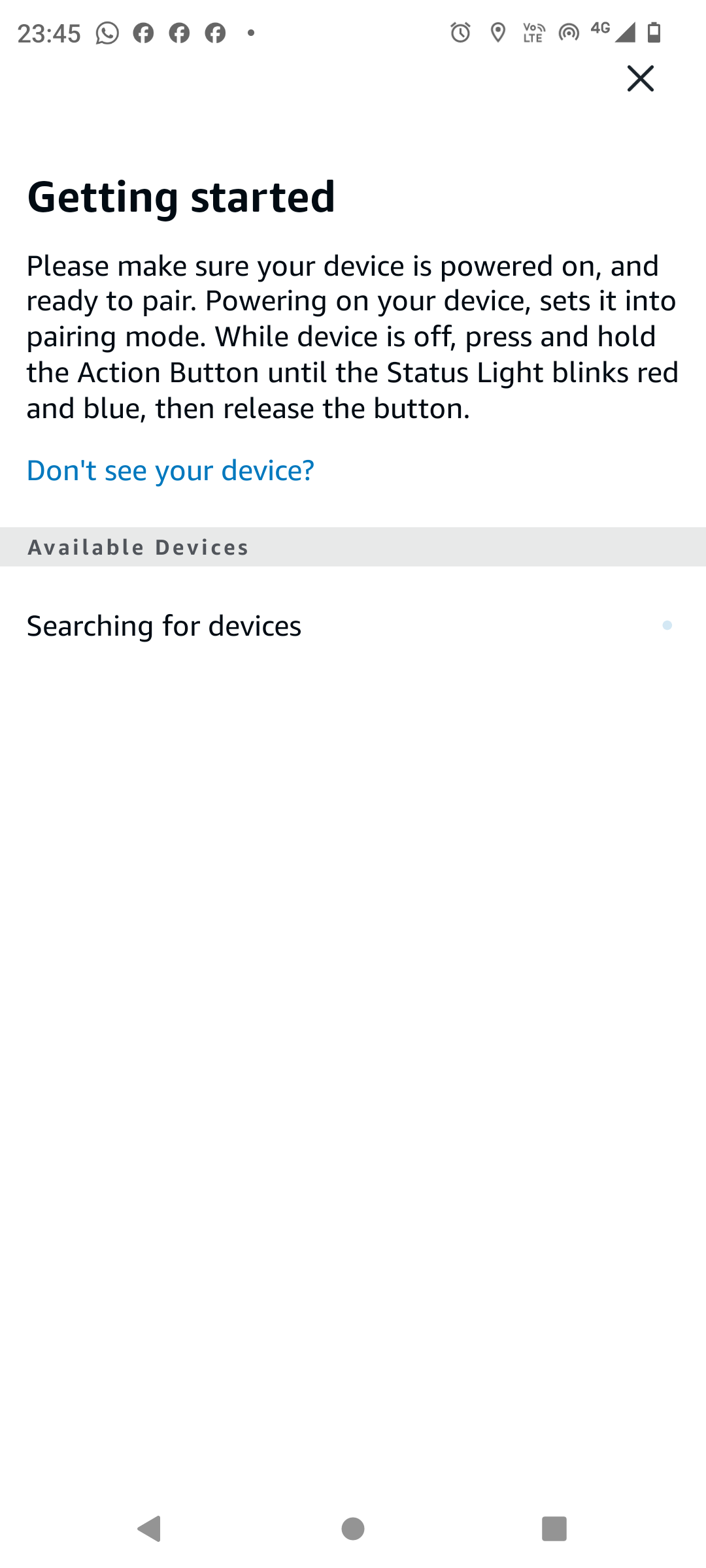706x1568 pixels.
Task: Tap the Available Devices section header
Action: 138,547
